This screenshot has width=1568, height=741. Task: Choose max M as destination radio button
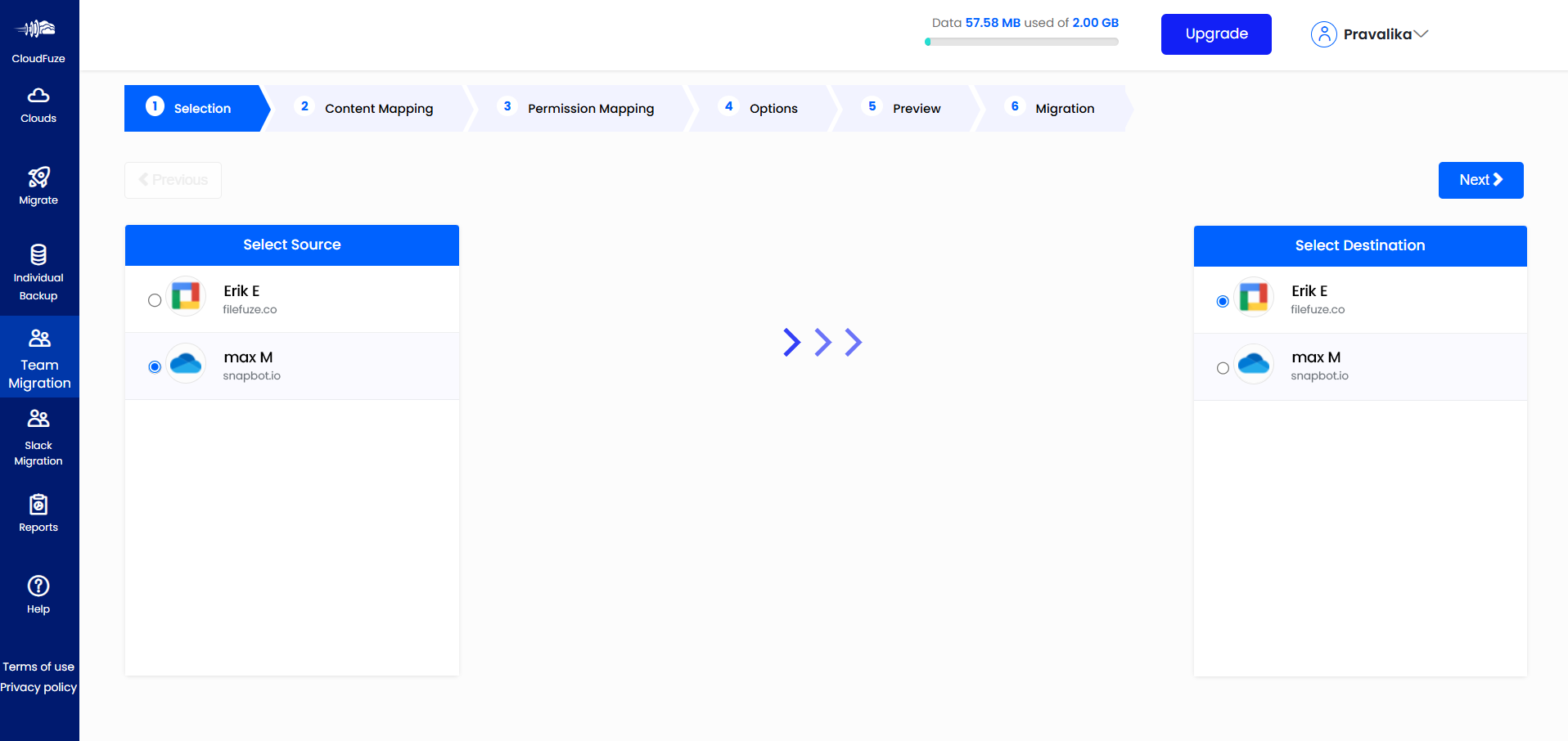pos(1223,368)
